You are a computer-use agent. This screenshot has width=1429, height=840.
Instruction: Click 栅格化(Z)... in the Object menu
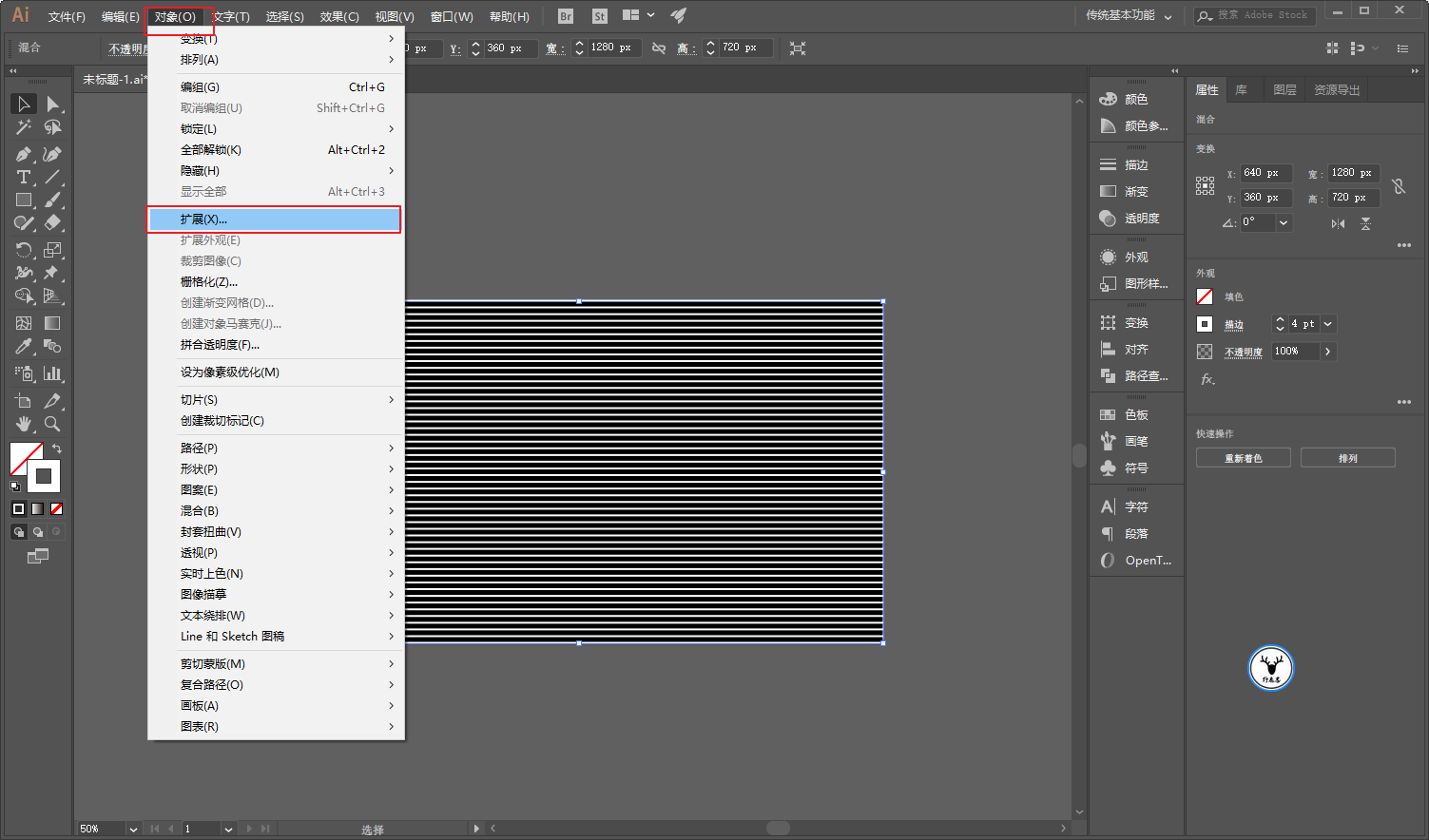tap(277, 282)
